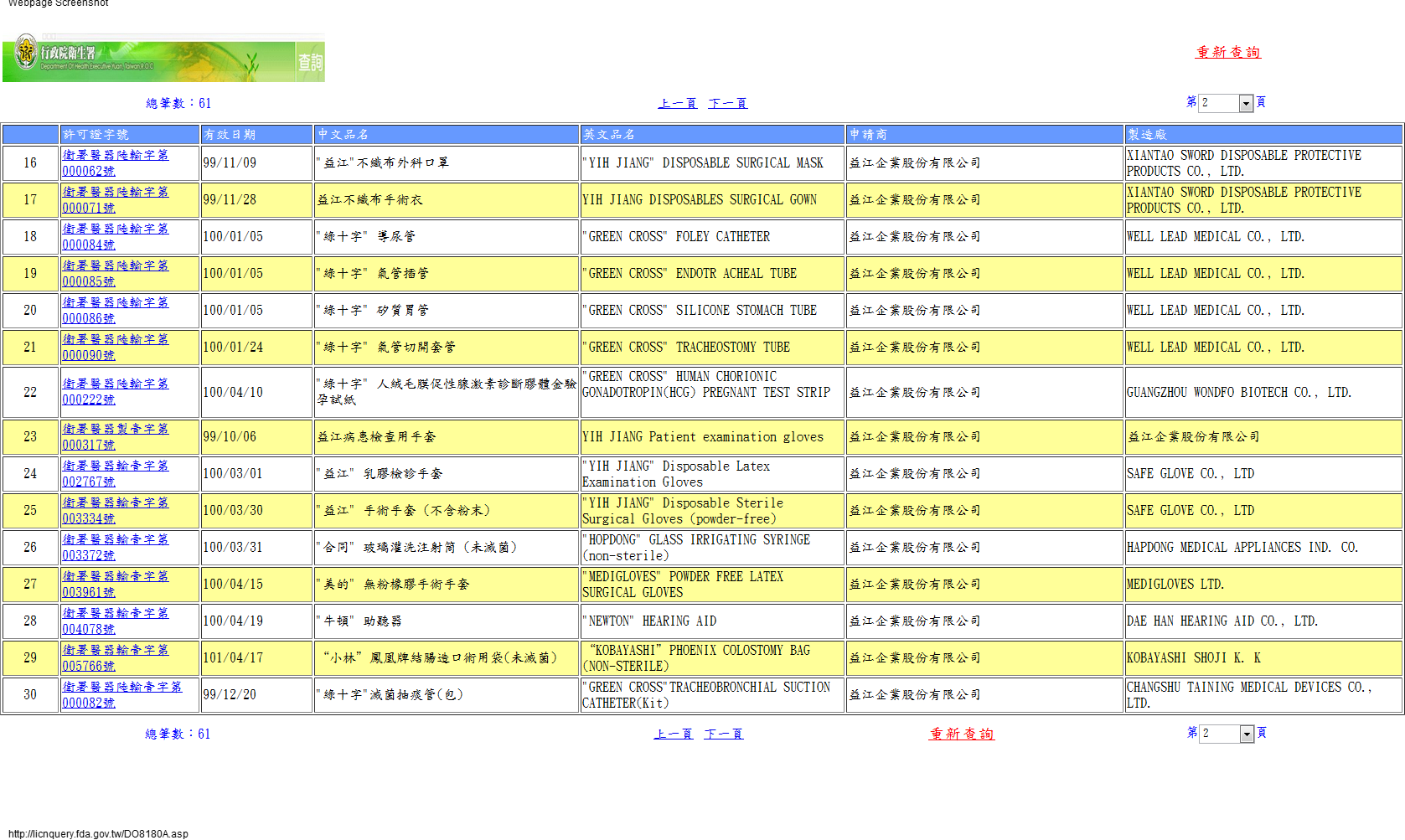Viewport: 1405px width, 840px height.
Task: Click the date 100/04/10 in row 22
Action: coord(233,392)
